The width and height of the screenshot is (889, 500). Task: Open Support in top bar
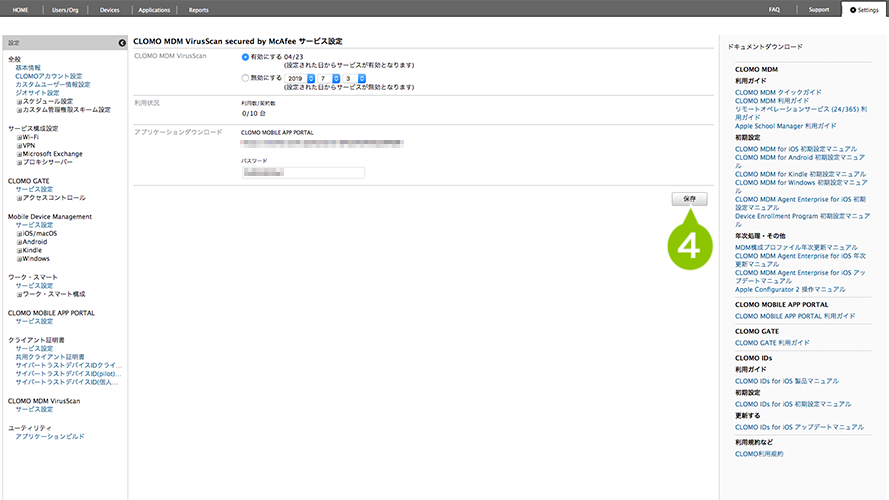click(x=819, y=10)
